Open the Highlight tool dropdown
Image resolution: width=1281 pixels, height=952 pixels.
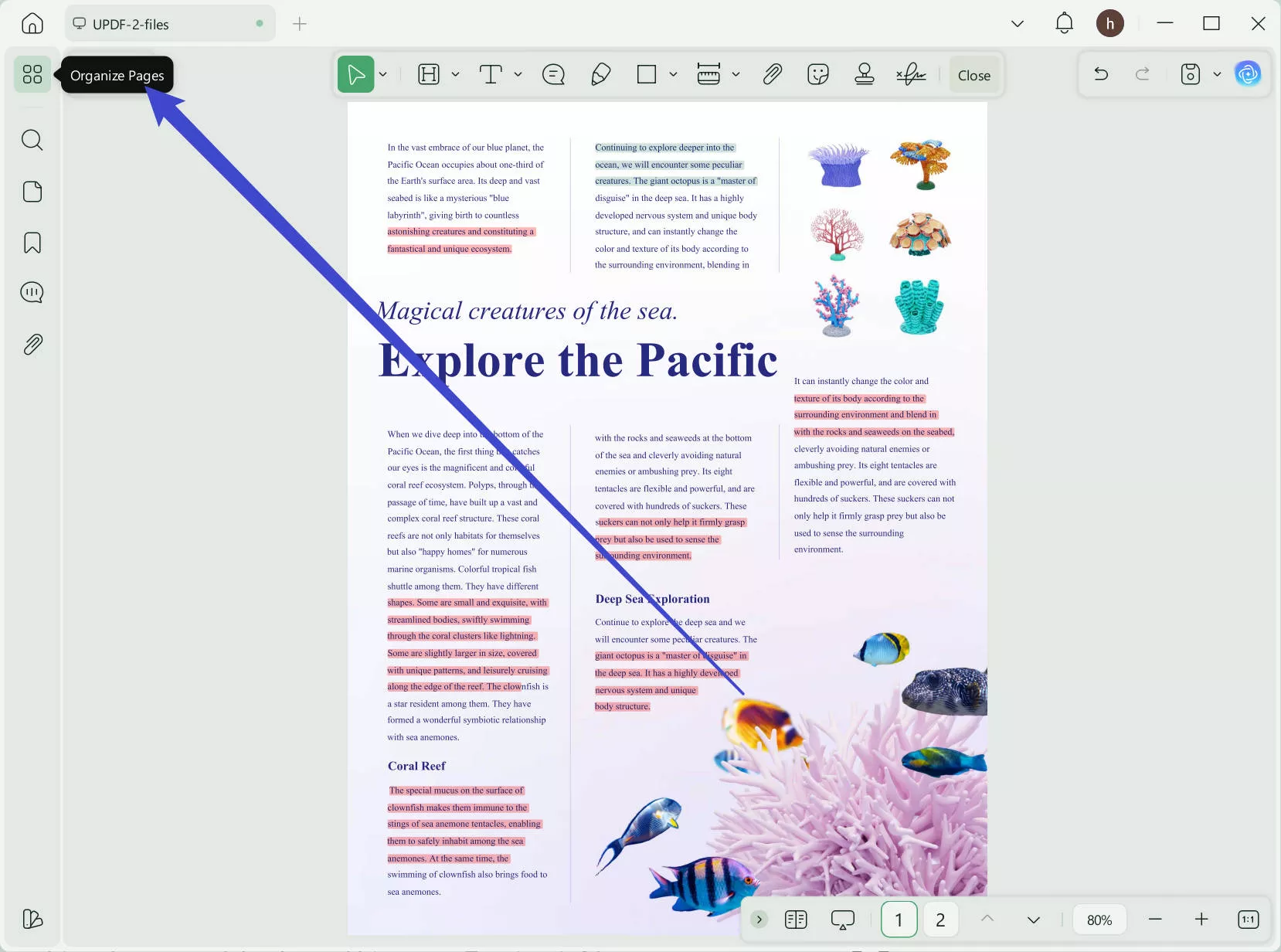(455, 74)
